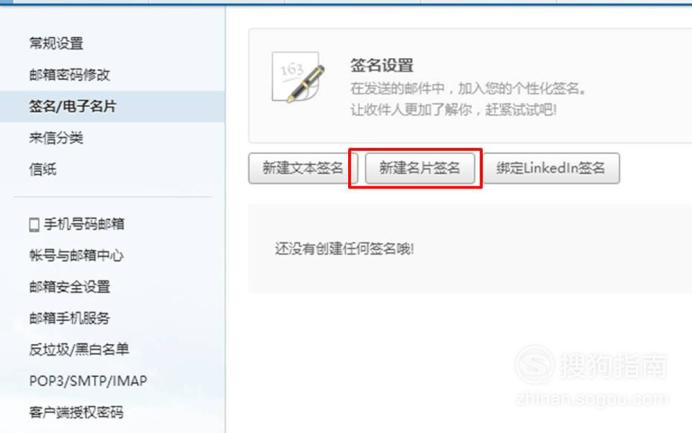
Task: Go to 邮箱安全设置
Action: coord(70,287)
